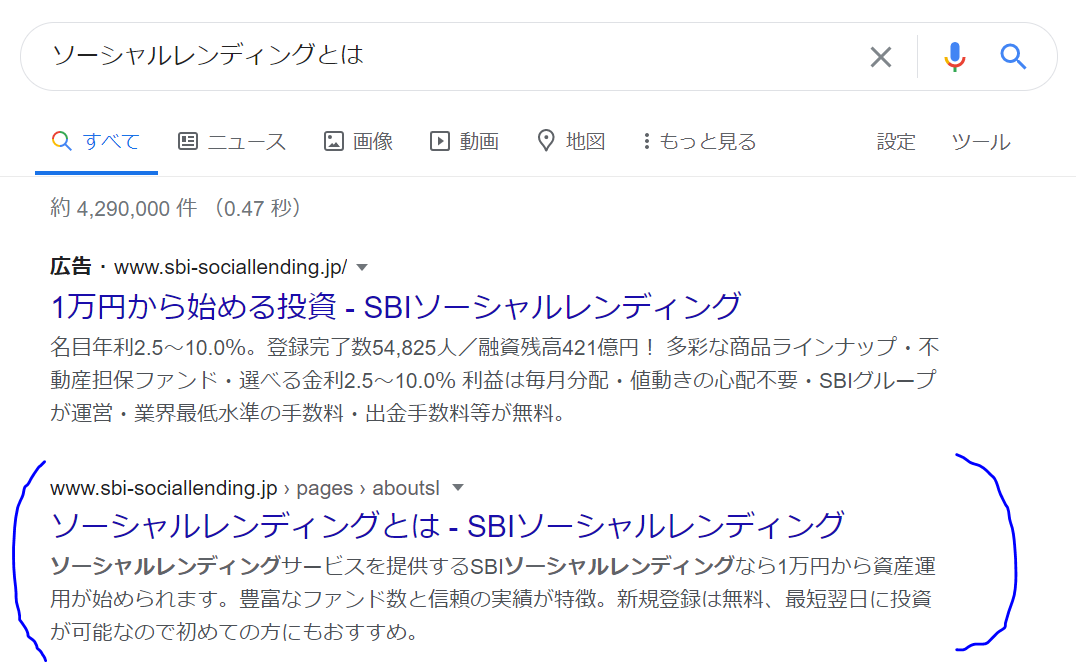Expand the dropdown arrow after aboutsl
The height and width of the screenshot is (669, 1076).
click(458, 488)
